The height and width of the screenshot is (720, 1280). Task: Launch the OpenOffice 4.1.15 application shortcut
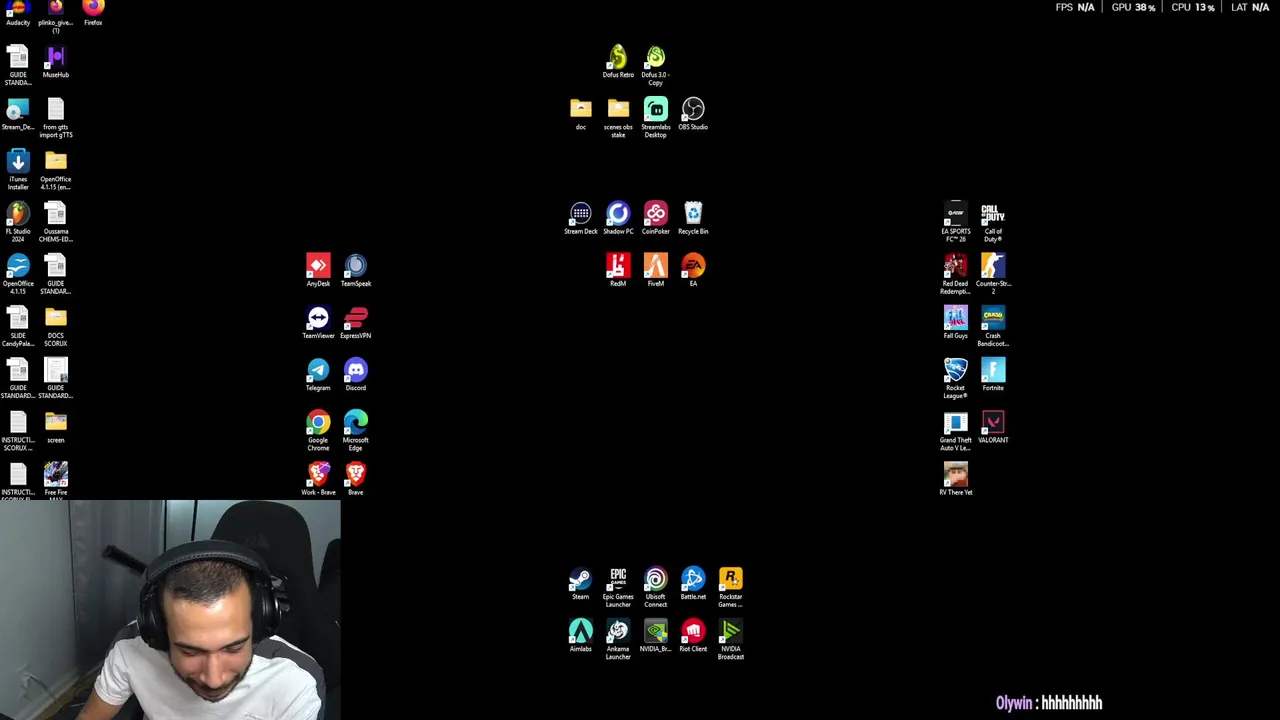coord(18,274)
